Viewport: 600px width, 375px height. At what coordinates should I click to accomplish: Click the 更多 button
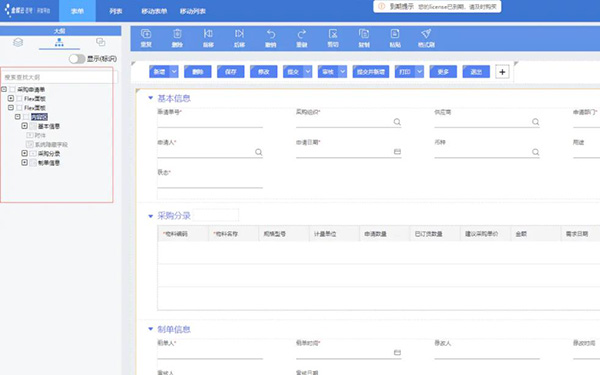pyautogui.click(x=443, y=72)
